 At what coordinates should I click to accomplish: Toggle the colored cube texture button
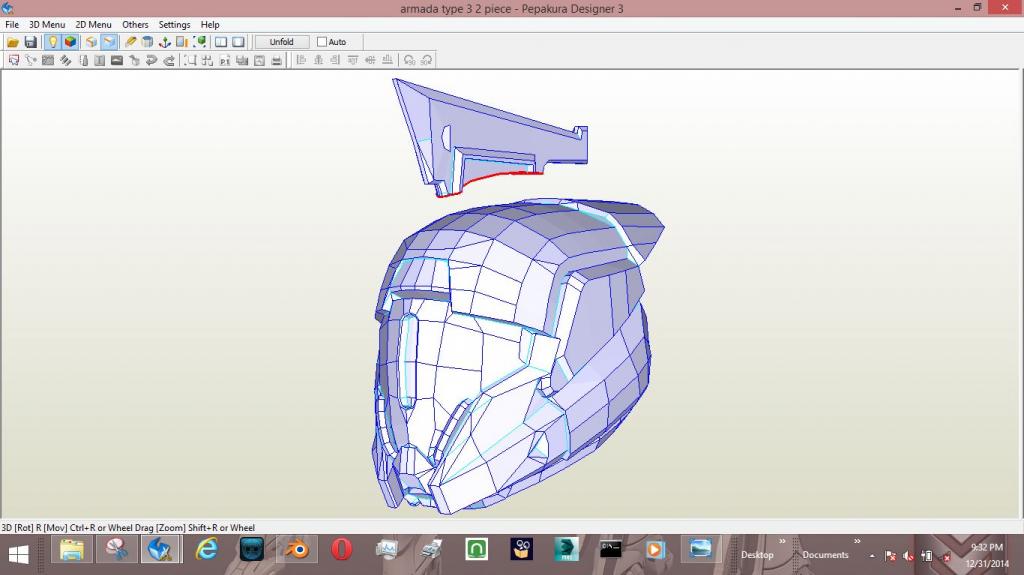(x=70, y=42)
